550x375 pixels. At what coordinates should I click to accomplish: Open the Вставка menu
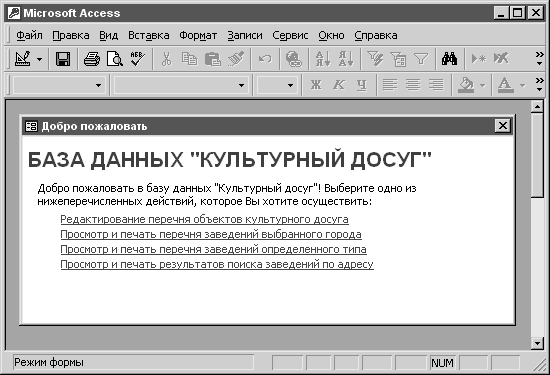[149, 35]
